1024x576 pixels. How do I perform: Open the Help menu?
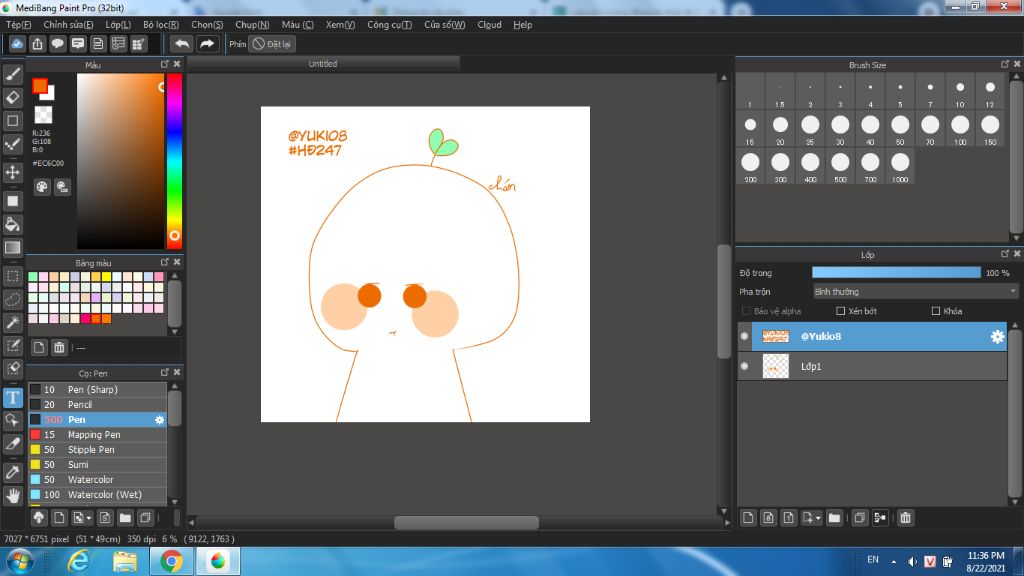point(522,24)
